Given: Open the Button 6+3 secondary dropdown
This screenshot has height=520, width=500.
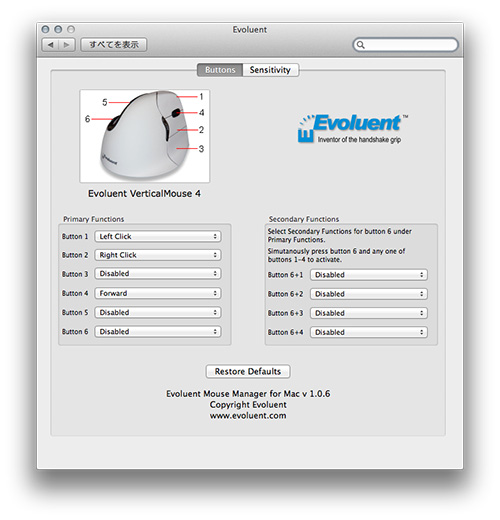Looking at the screenshot, I should click(369, 313).
